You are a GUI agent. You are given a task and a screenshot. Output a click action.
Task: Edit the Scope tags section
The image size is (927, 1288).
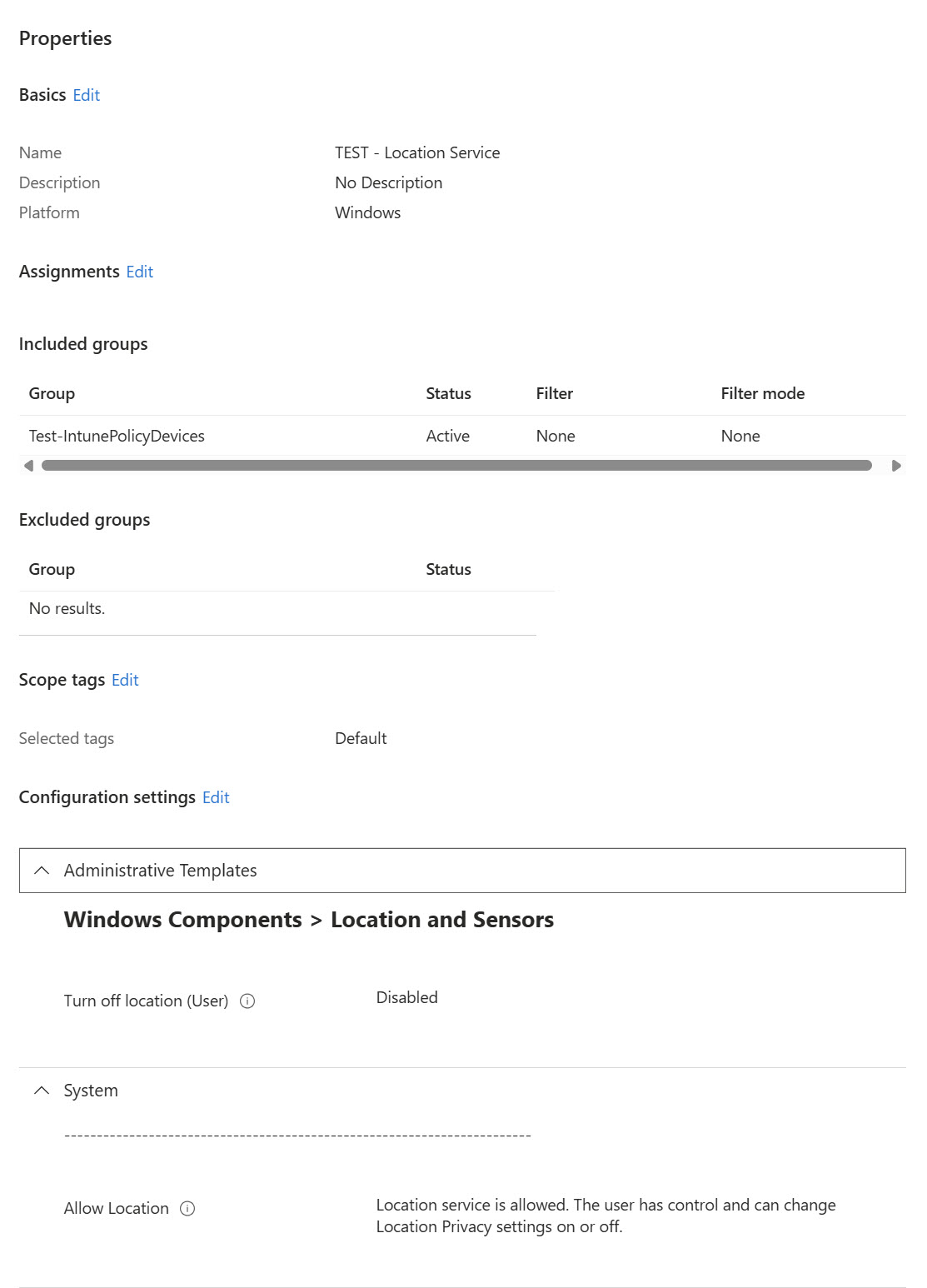coord(125,680)
